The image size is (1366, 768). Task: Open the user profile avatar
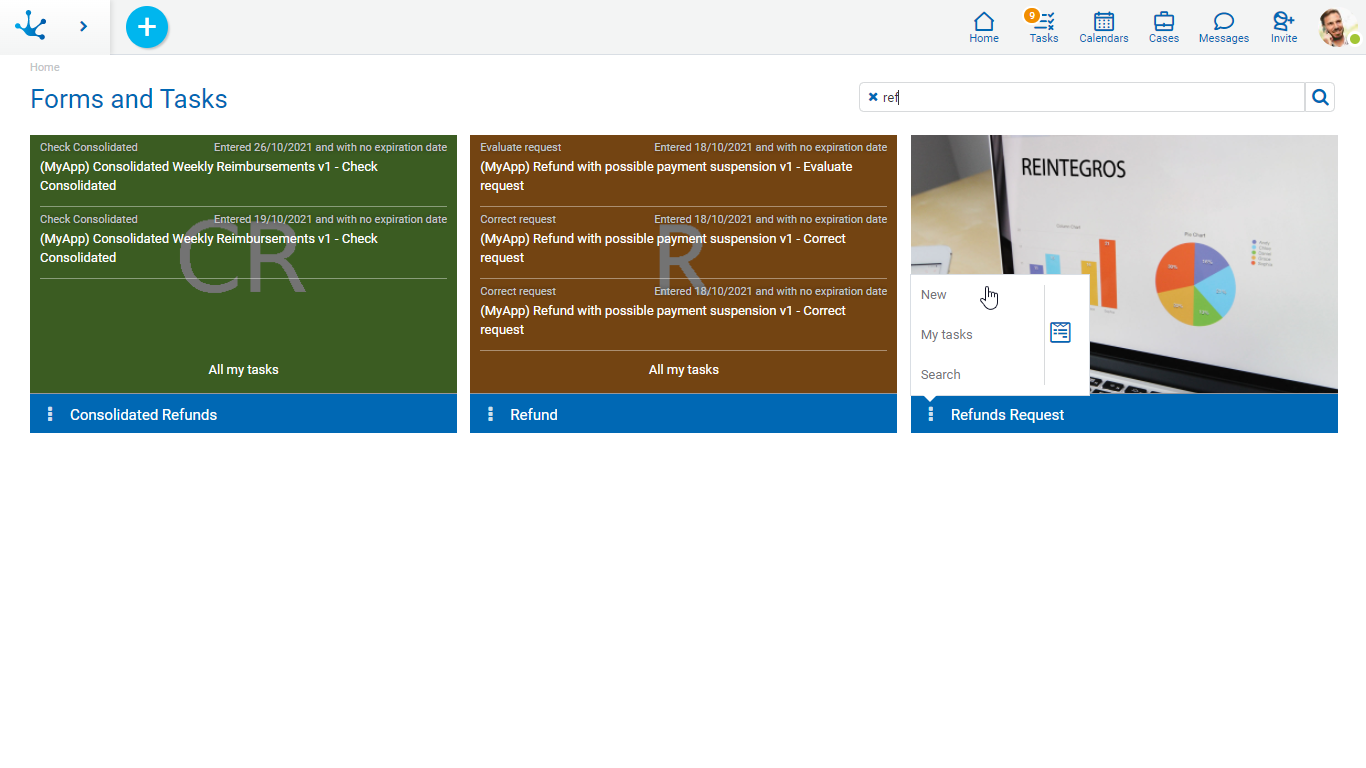click(1336, 27)
